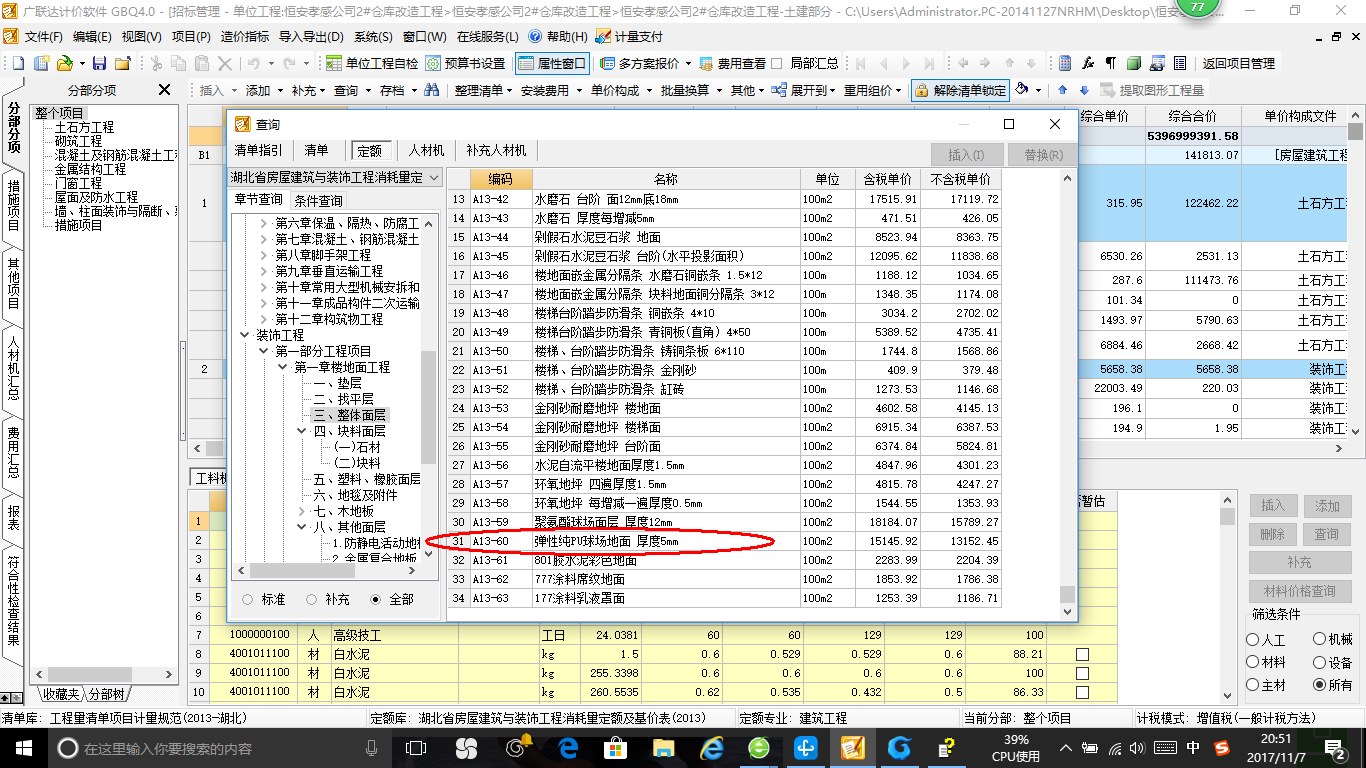Click the blue move-down arrow icon
The height and width of the screenshot is (768, 1366).
[x=1085, y=90]
